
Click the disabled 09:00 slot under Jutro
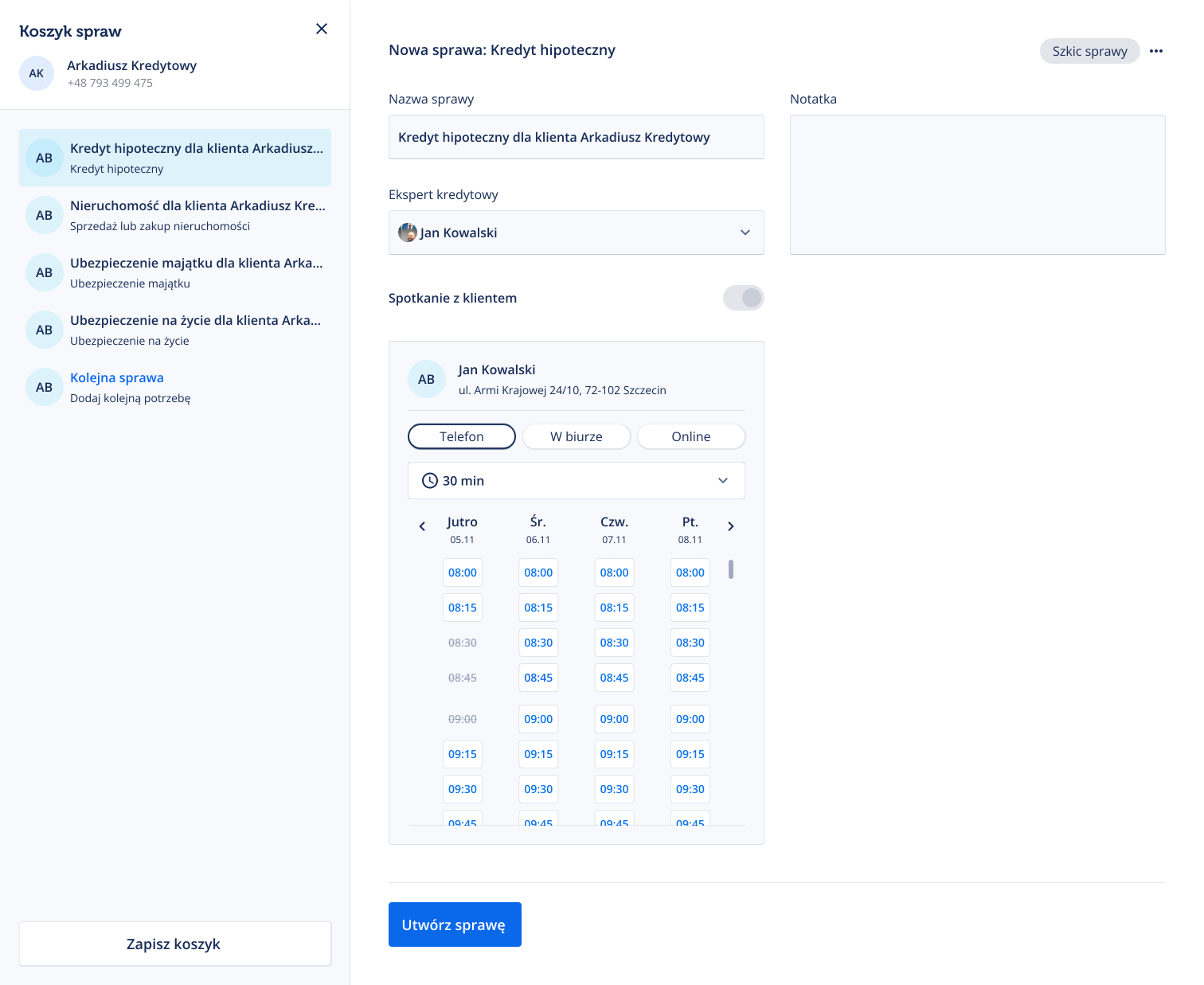(x=463, y=719)
